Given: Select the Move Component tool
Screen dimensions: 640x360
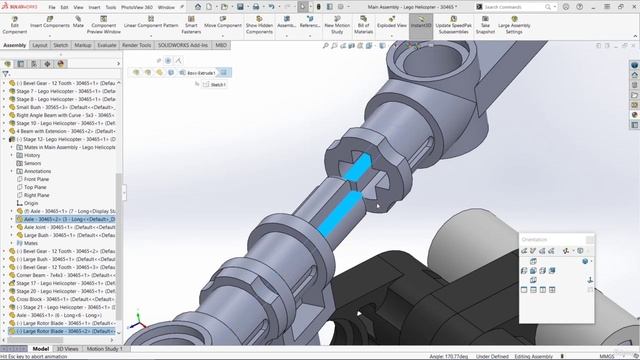Looking at the screenshot, I should click(x=222, y=22).
